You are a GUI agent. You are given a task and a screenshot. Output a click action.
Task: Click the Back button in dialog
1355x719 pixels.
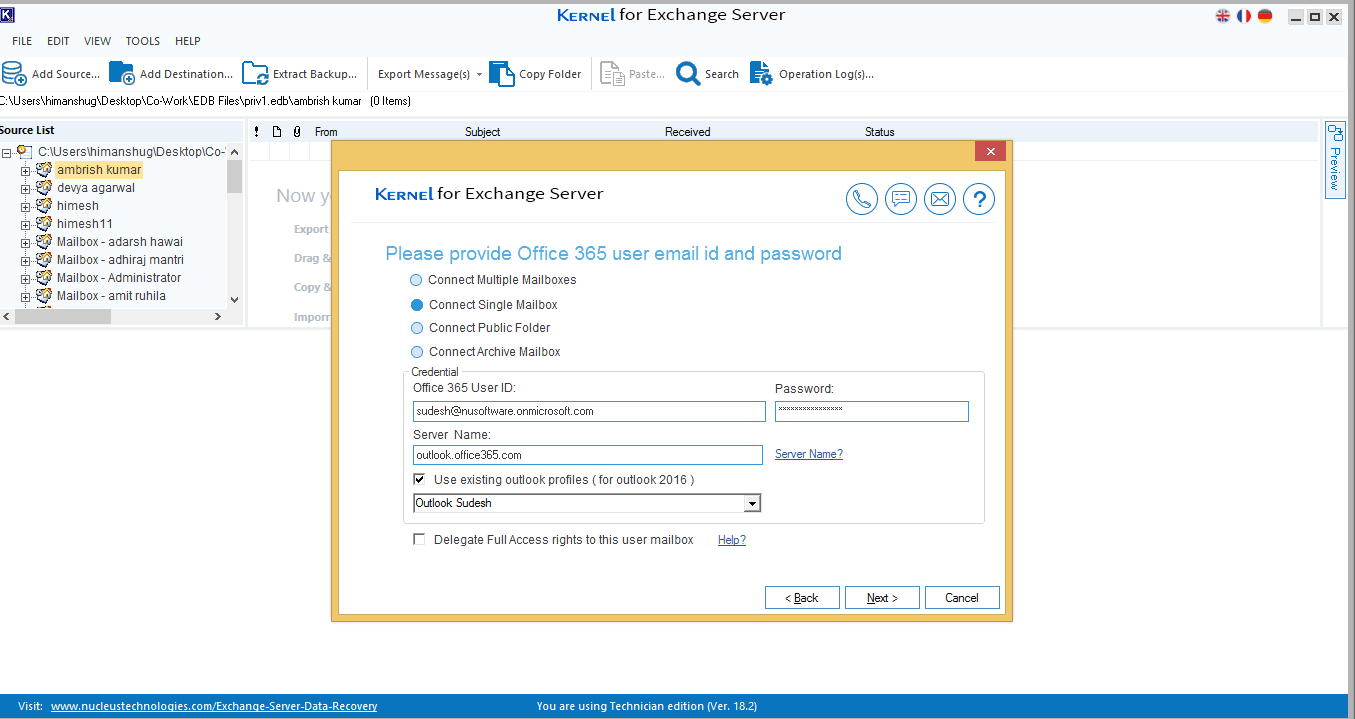[x=802, y=598]
